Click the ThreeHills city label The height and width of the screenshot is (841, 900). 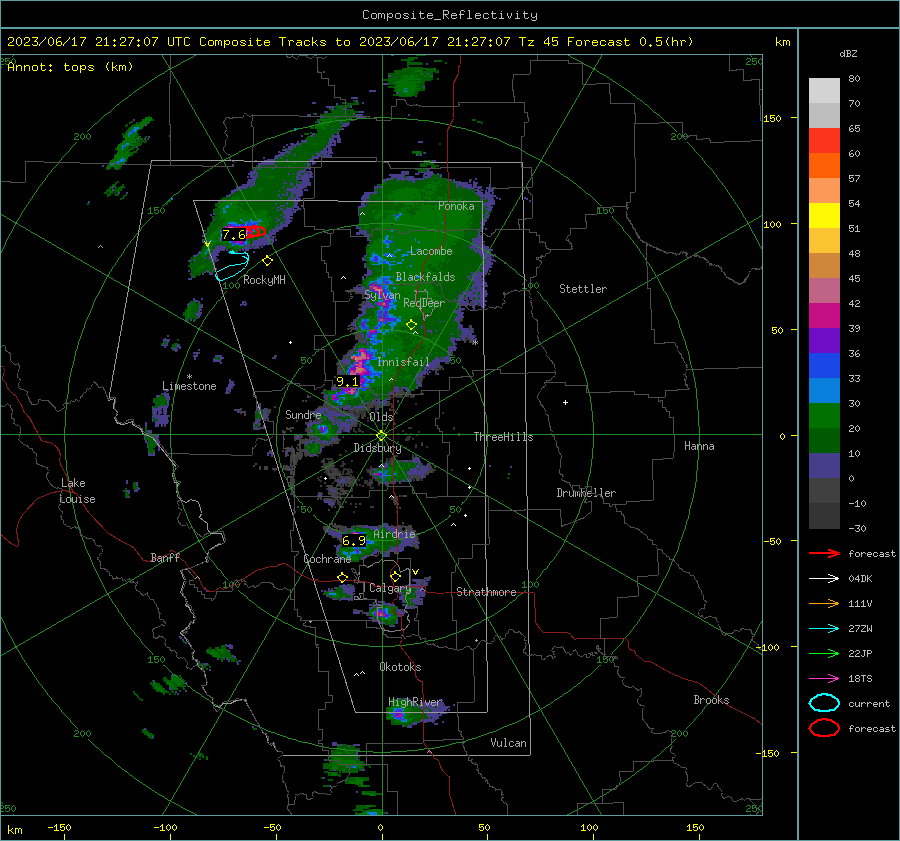pos(503,437)
